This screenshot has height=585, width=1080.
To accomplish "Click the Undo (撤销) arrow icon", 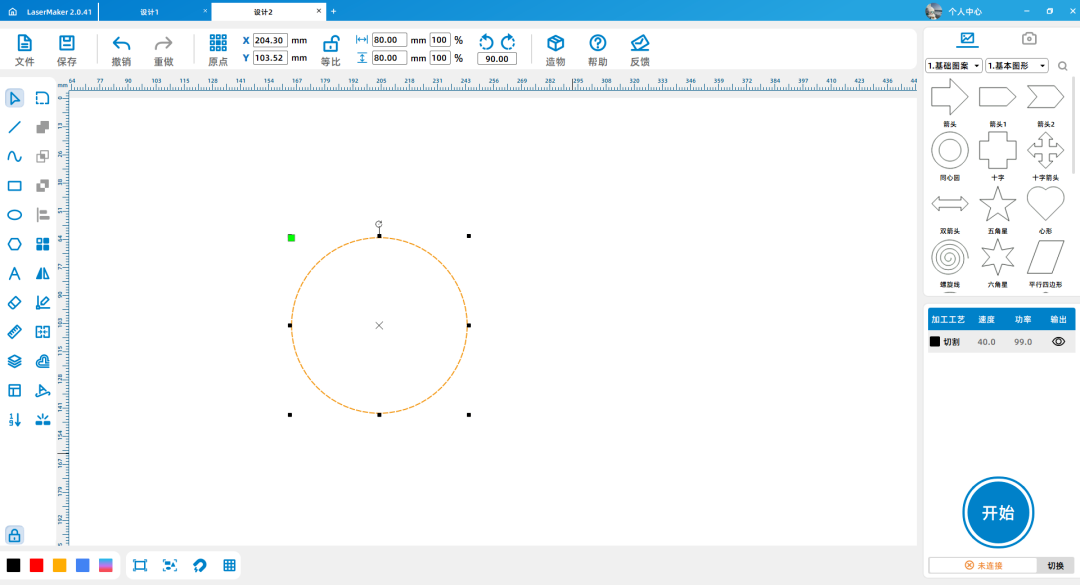I will pyautogui.click(x=121, y=43).
